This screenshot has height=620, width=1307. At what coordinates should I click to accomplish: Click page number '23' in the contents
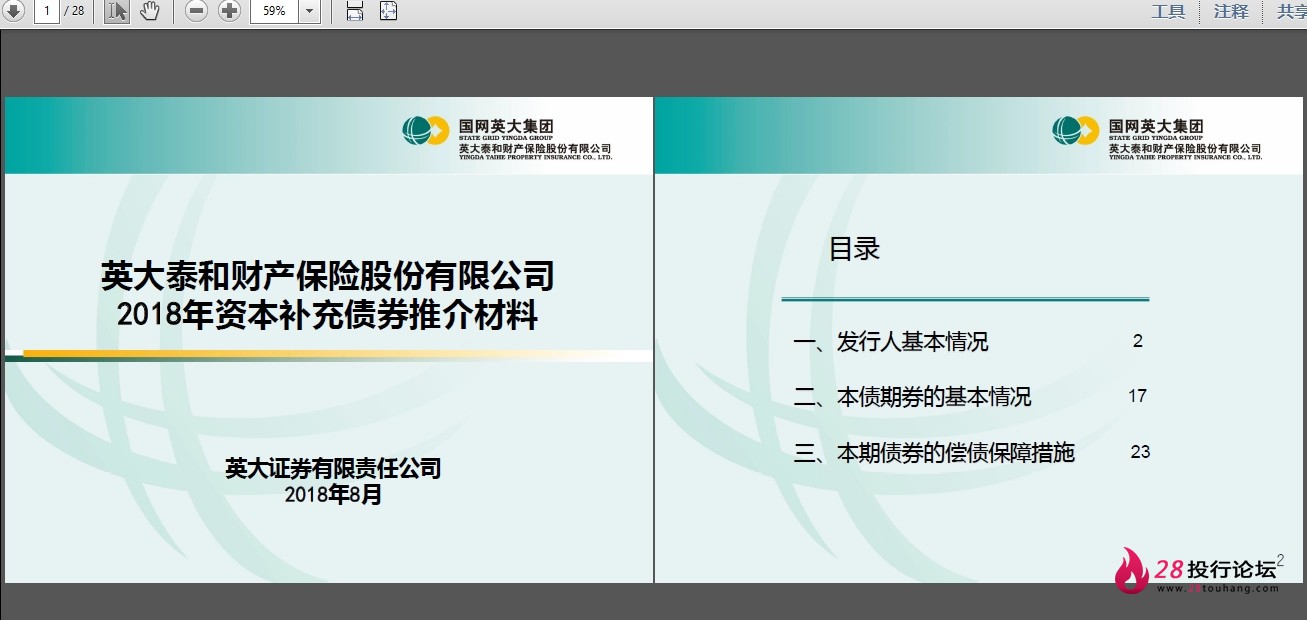[x=1140, y=452]
